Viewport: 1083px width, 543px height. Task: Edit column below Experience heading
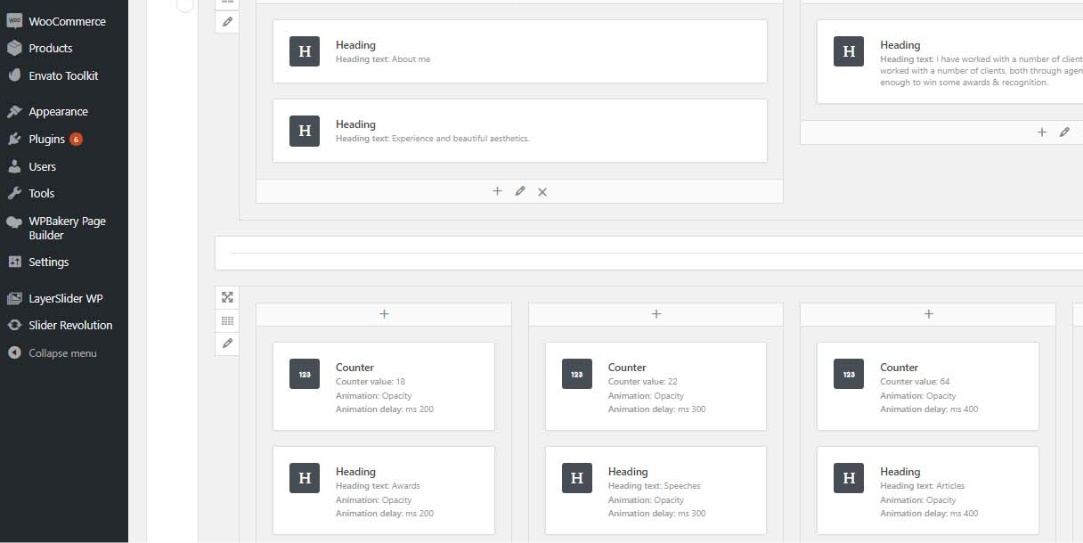pyautogui.click(x=520, y=191)
